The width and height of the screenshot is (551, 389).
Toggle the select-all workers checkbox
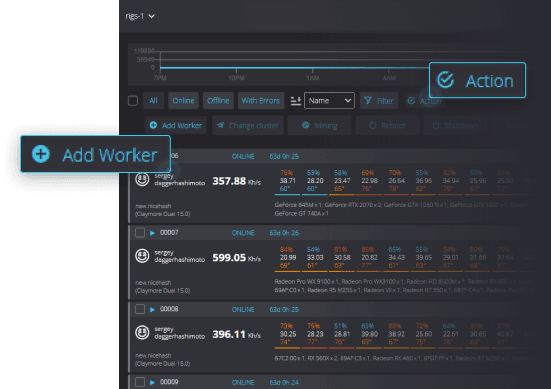pyautogui.click(x=133, y=101)
